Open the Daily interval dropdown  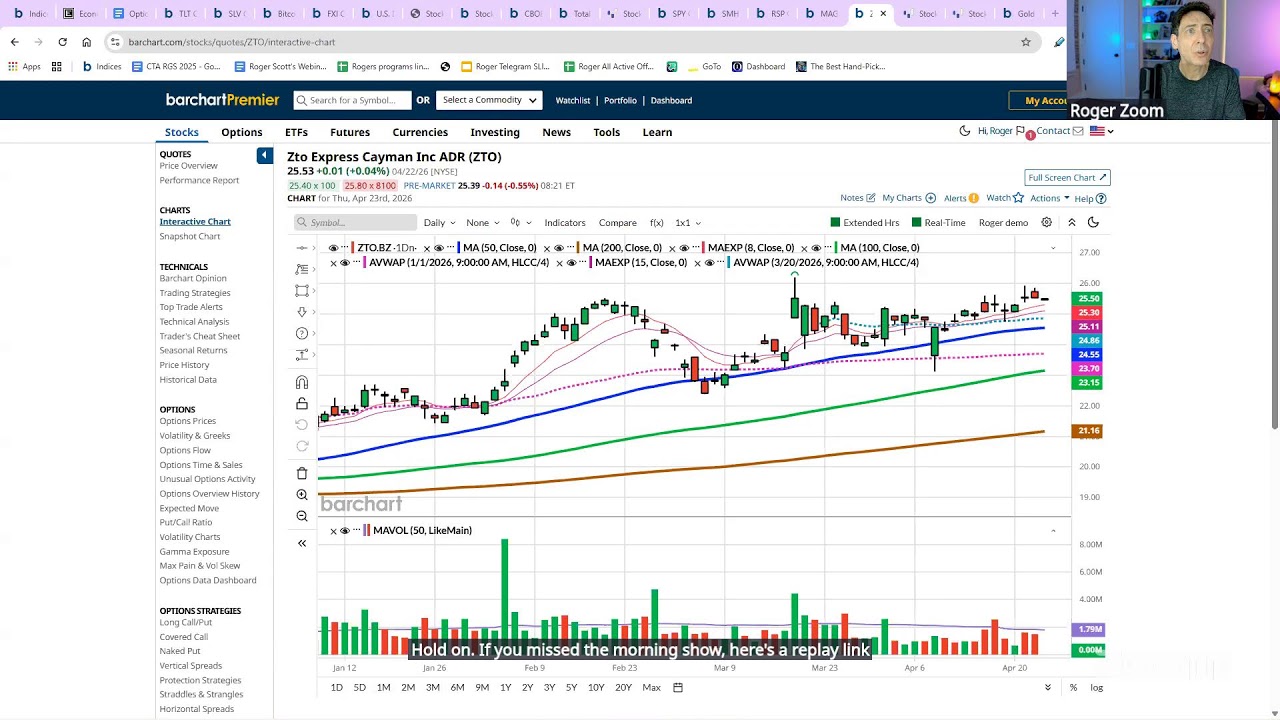tap(439, 223)
